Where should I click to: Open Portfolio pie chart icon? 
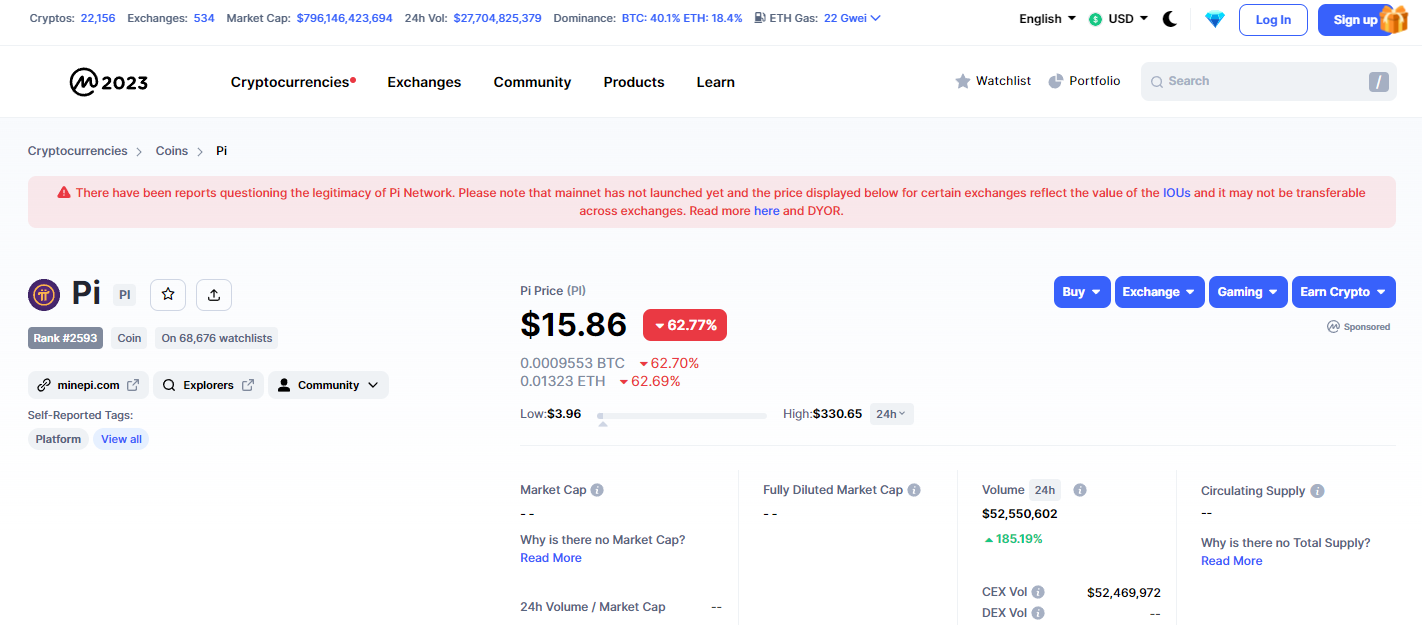[x=1055, y=81]
